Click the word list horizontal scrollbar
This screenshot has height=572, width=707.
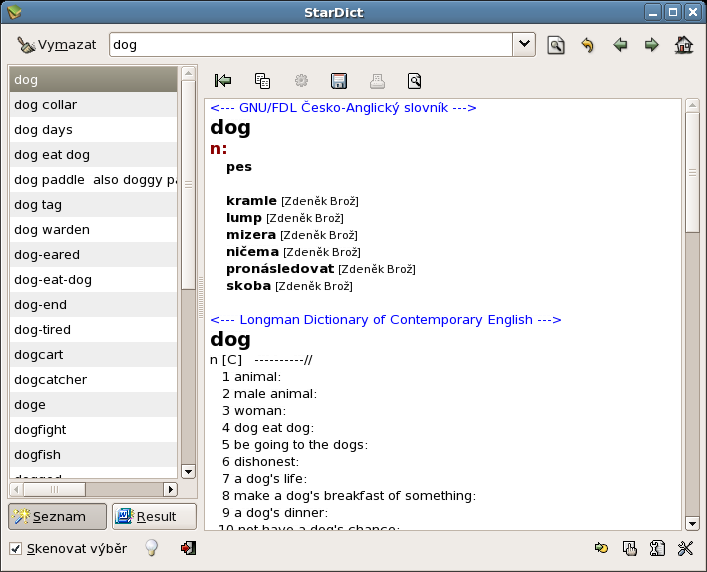point(94,490)
